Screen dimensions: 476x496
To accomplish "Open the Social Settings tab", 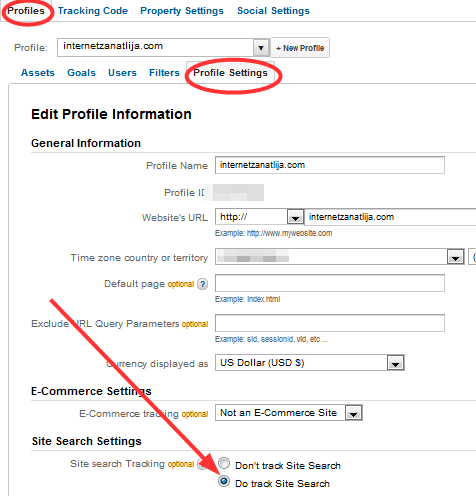I will pos(273,11).
